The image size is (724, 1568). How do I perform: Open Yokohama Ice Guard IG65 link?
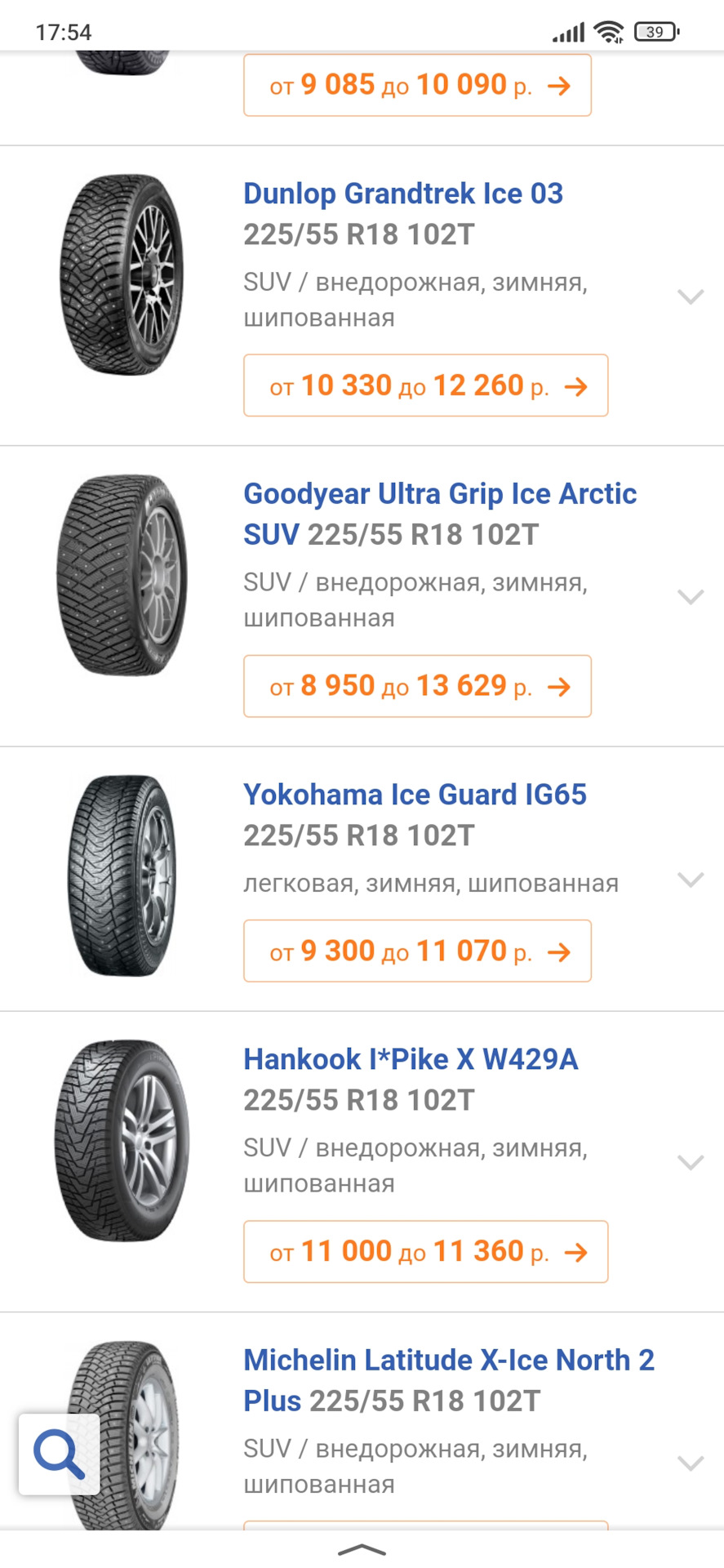pyautogui.click(x=415, y=795)
